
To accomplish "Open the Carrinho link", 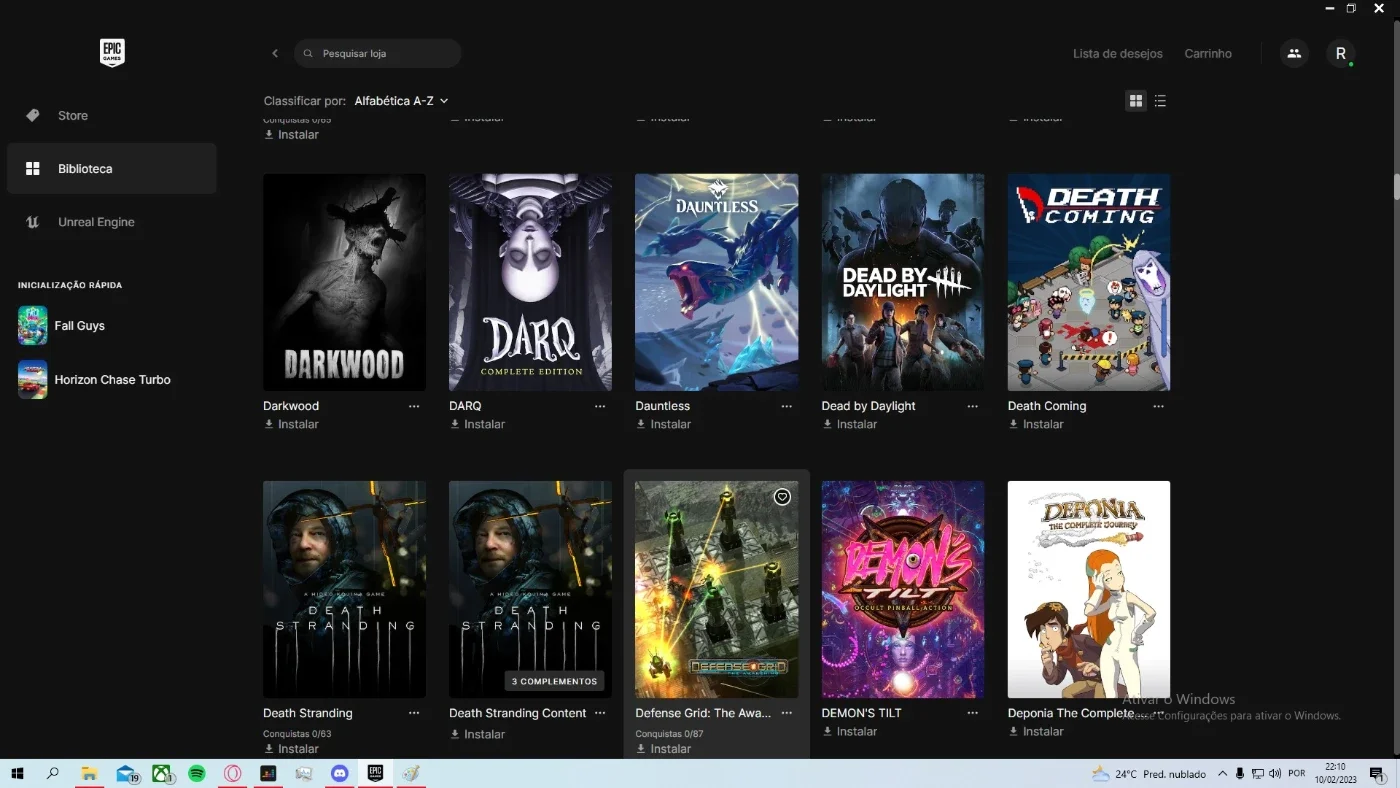I will (1208, 54).
